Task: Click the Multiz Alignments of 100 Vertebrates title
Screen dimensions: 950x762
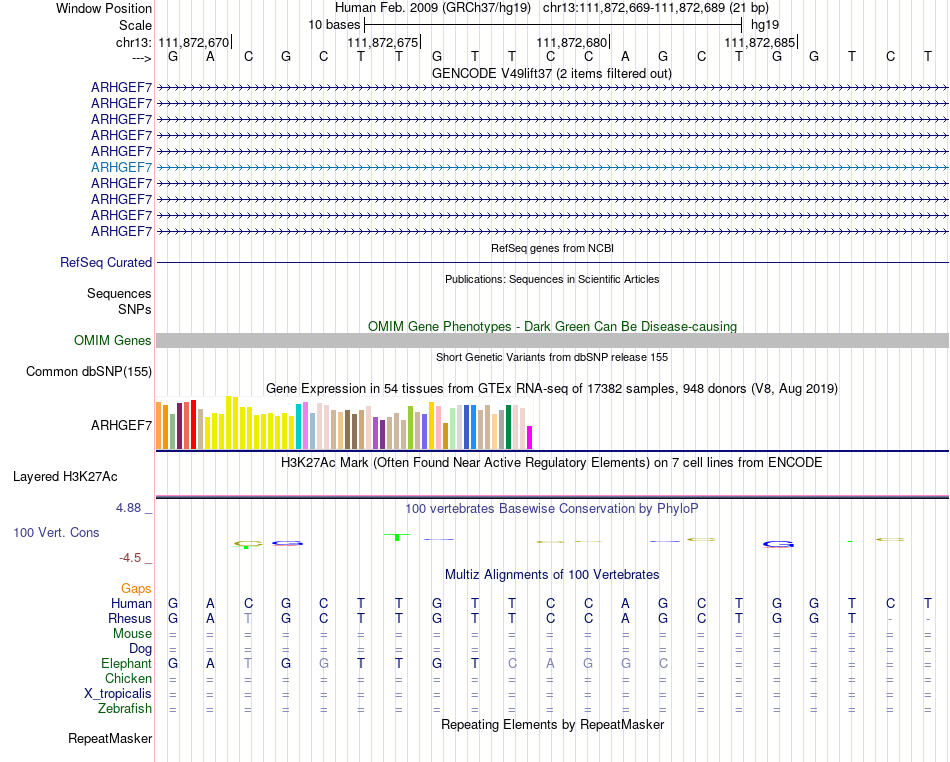Action: (x=552, y=574)
